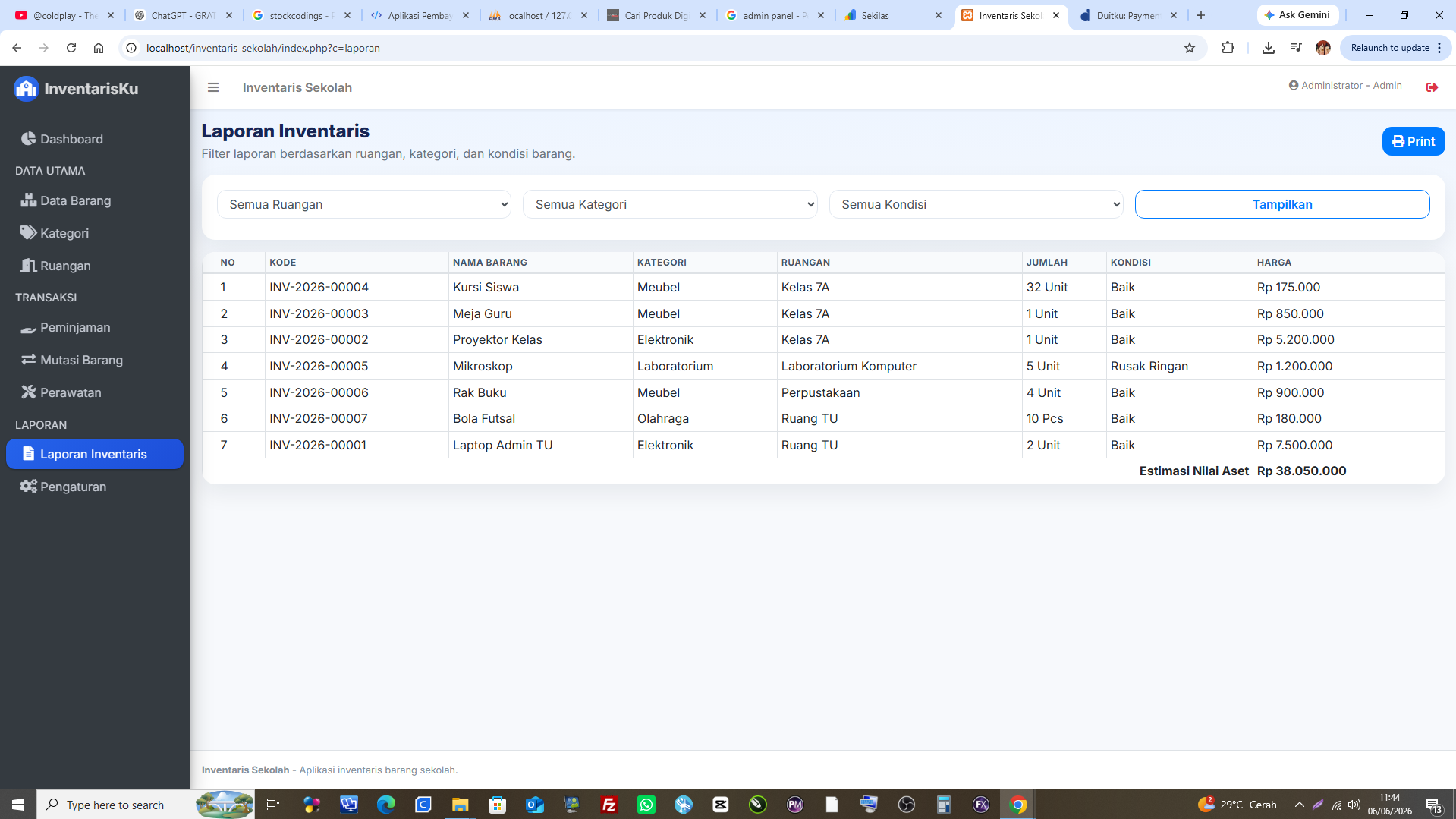Expand the Semua Ruangan dropdown
This screenshot has width=1456, height=819.
[364, 204]
